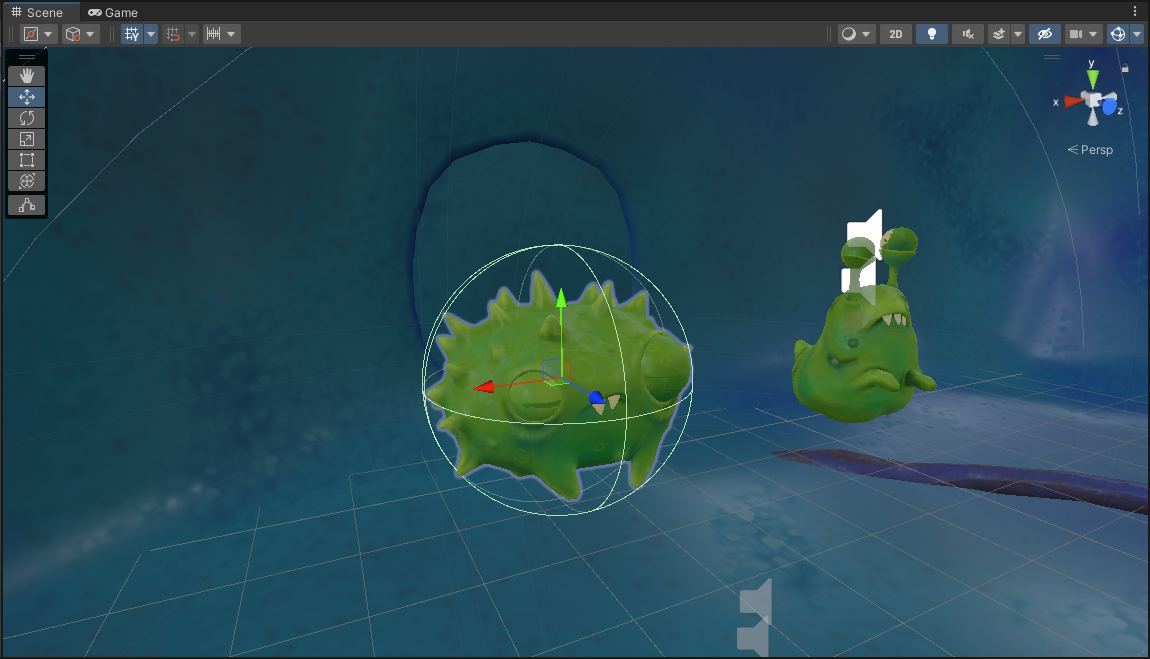
Task: Toggle gizmos display icon
Action: pos(1118,34)
